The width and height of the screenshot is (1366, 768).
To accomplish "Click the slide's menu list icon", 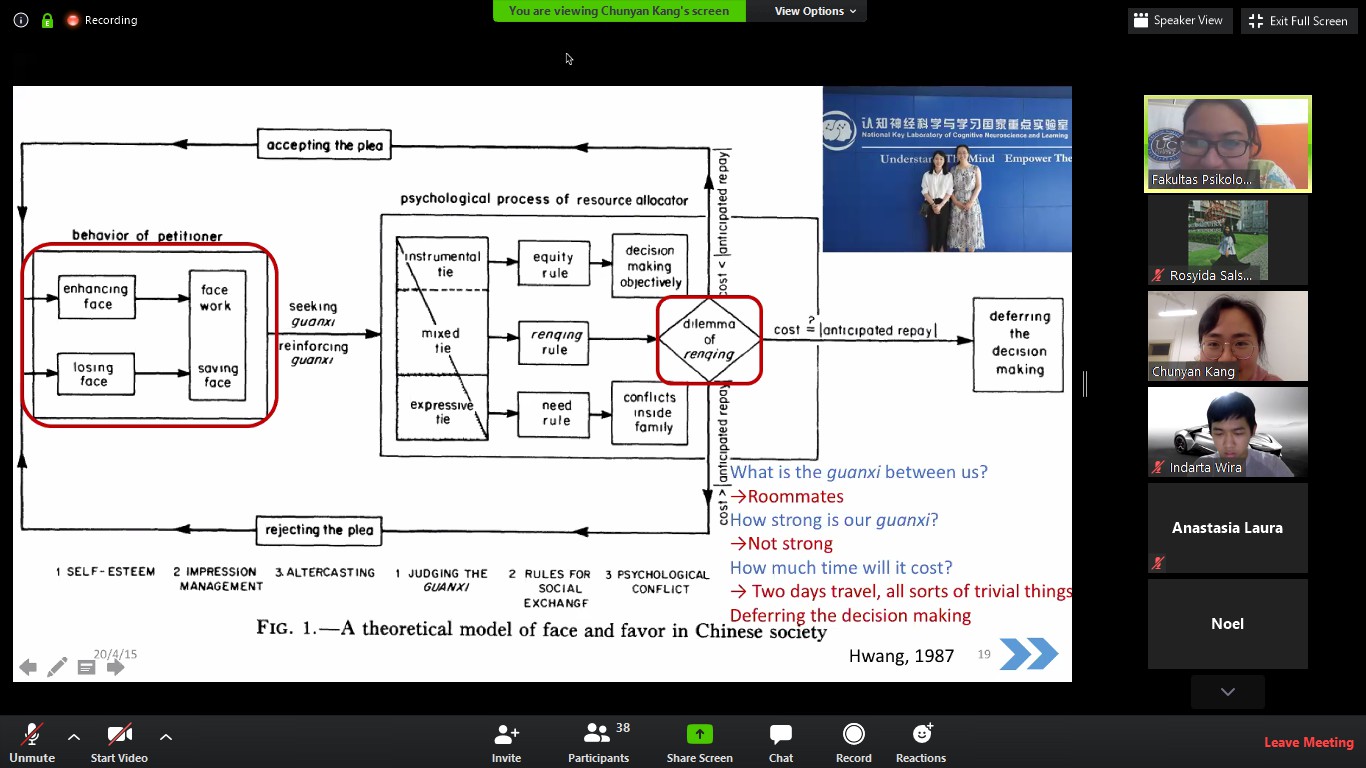I will [x=87, y=667].
